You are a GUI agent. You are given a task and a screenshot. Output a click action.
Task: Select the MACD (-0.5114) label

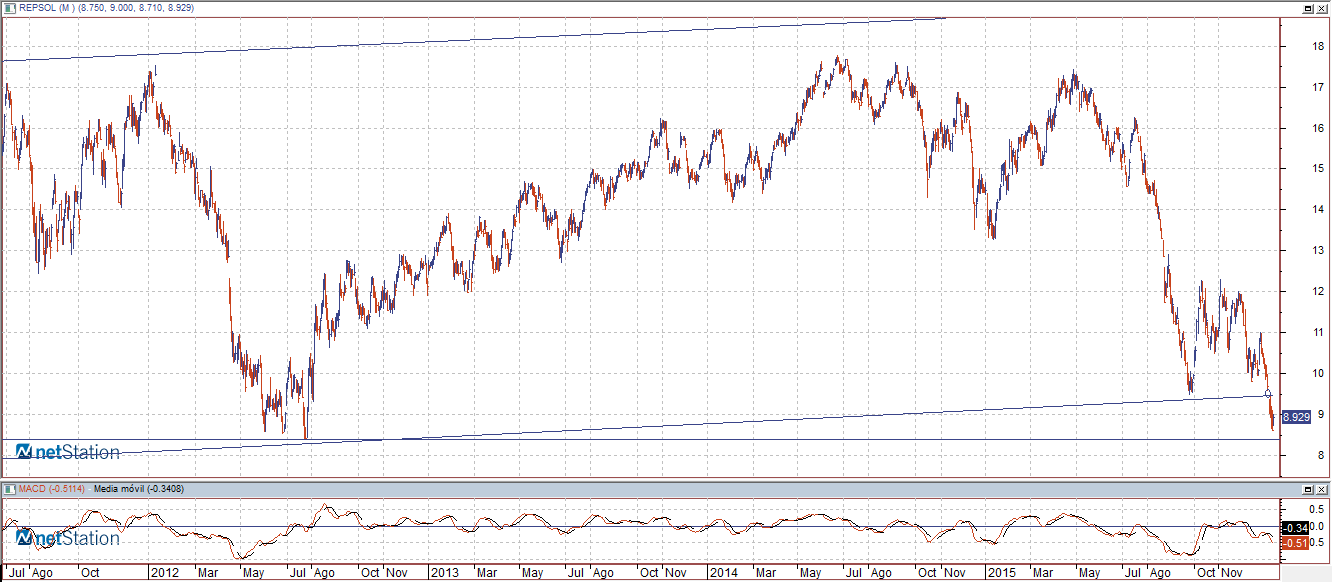(54, 488)
